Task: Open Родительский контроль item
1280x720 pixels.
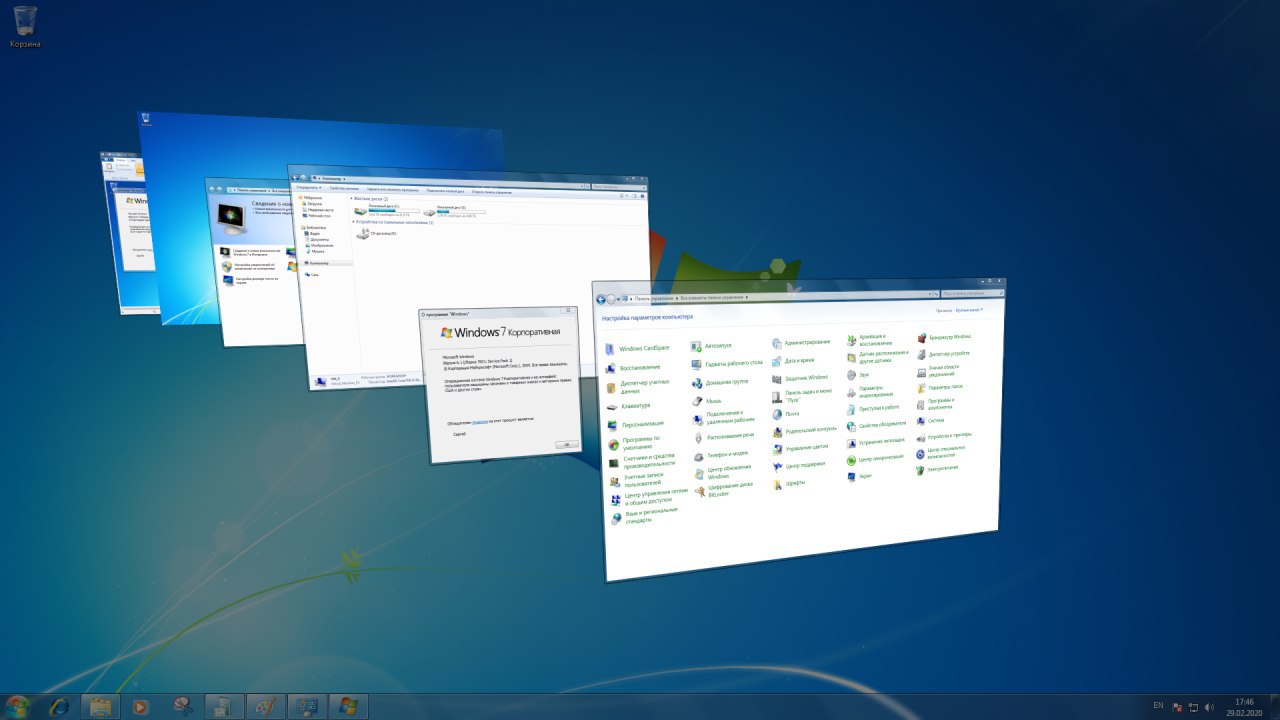Action: (x=805, y=431)
